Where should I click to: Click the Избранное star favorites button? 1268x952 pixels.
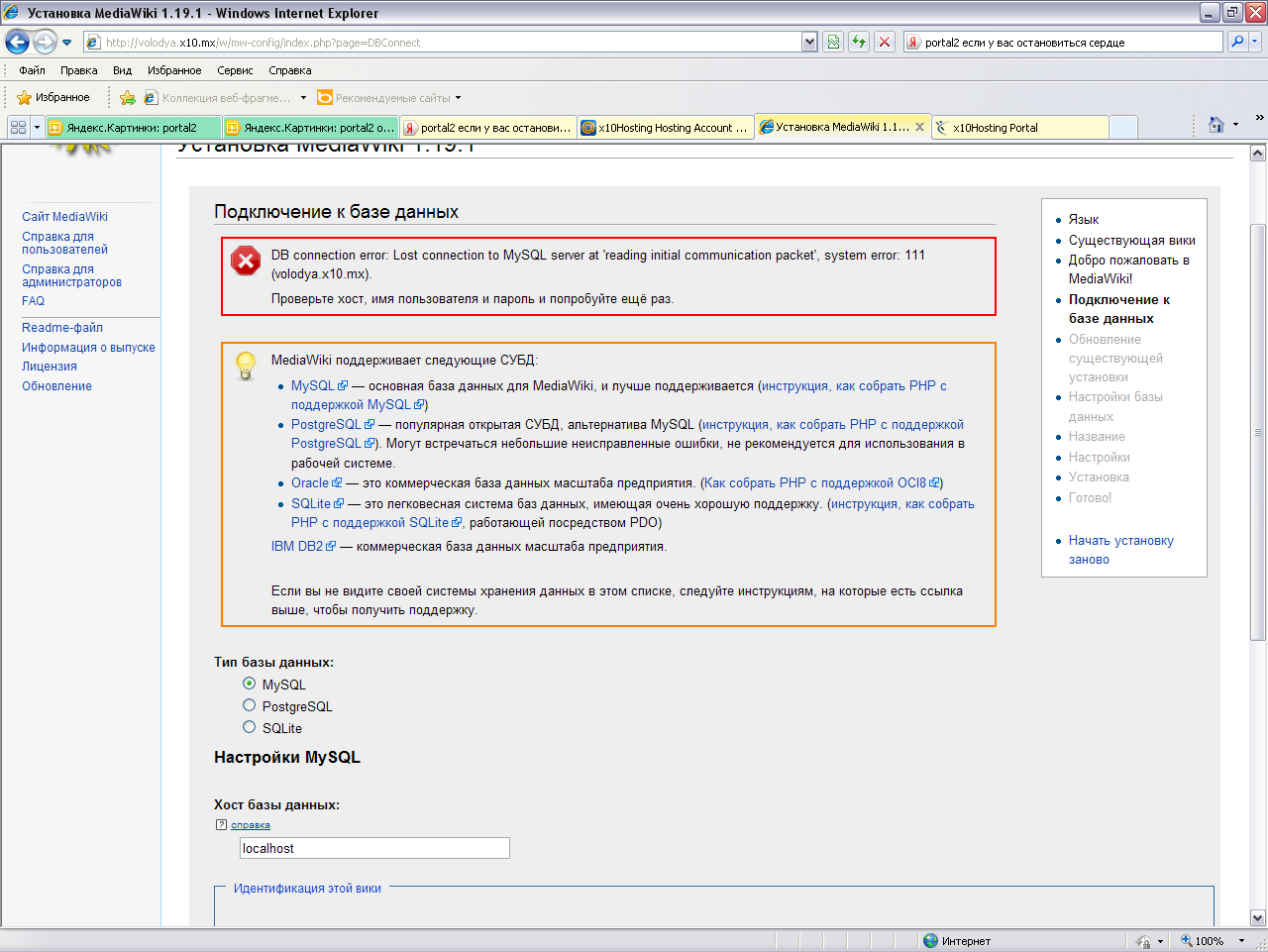click(53, 97)
